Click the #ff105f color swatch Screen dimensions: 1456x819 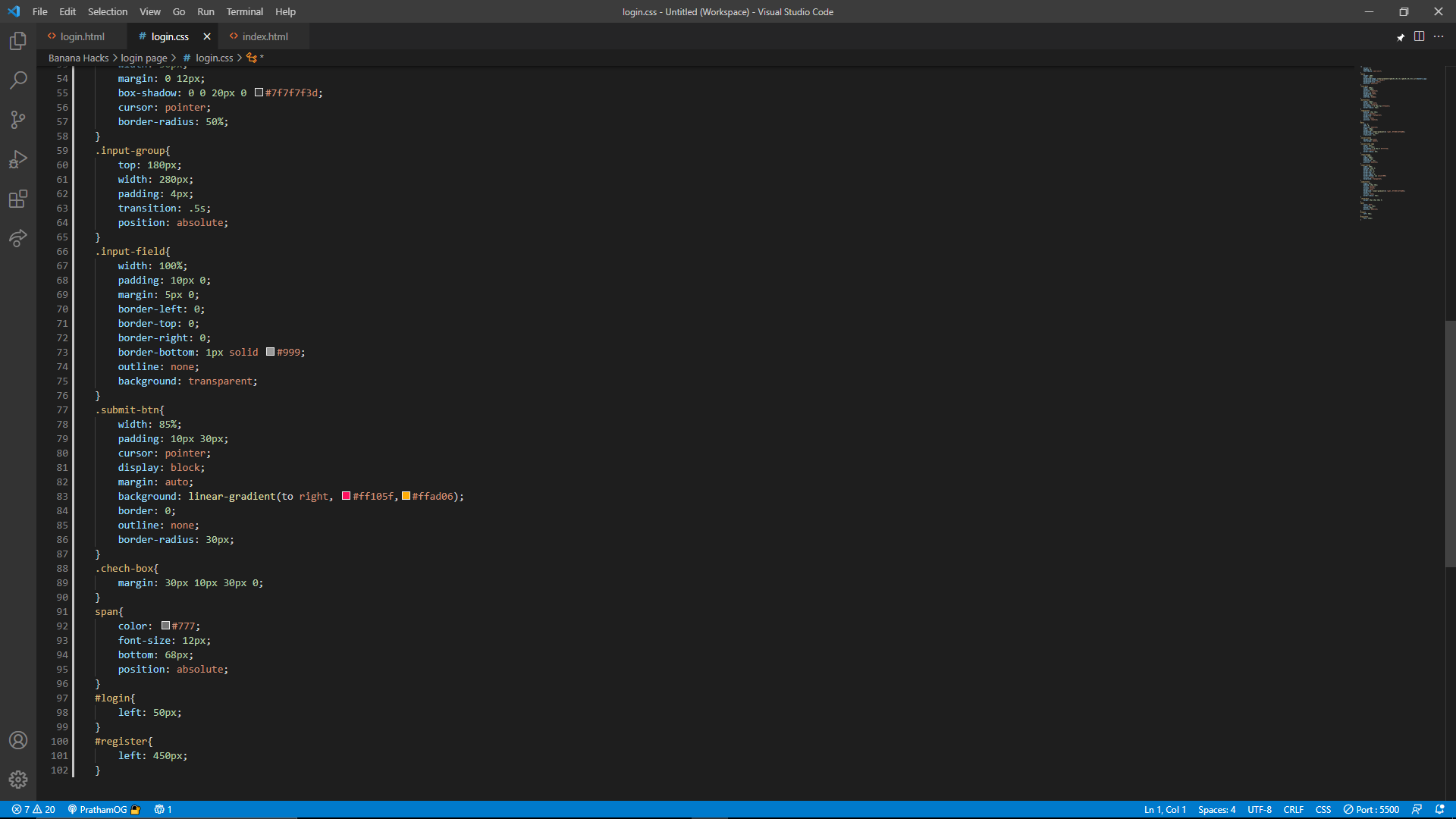(346, 496)
